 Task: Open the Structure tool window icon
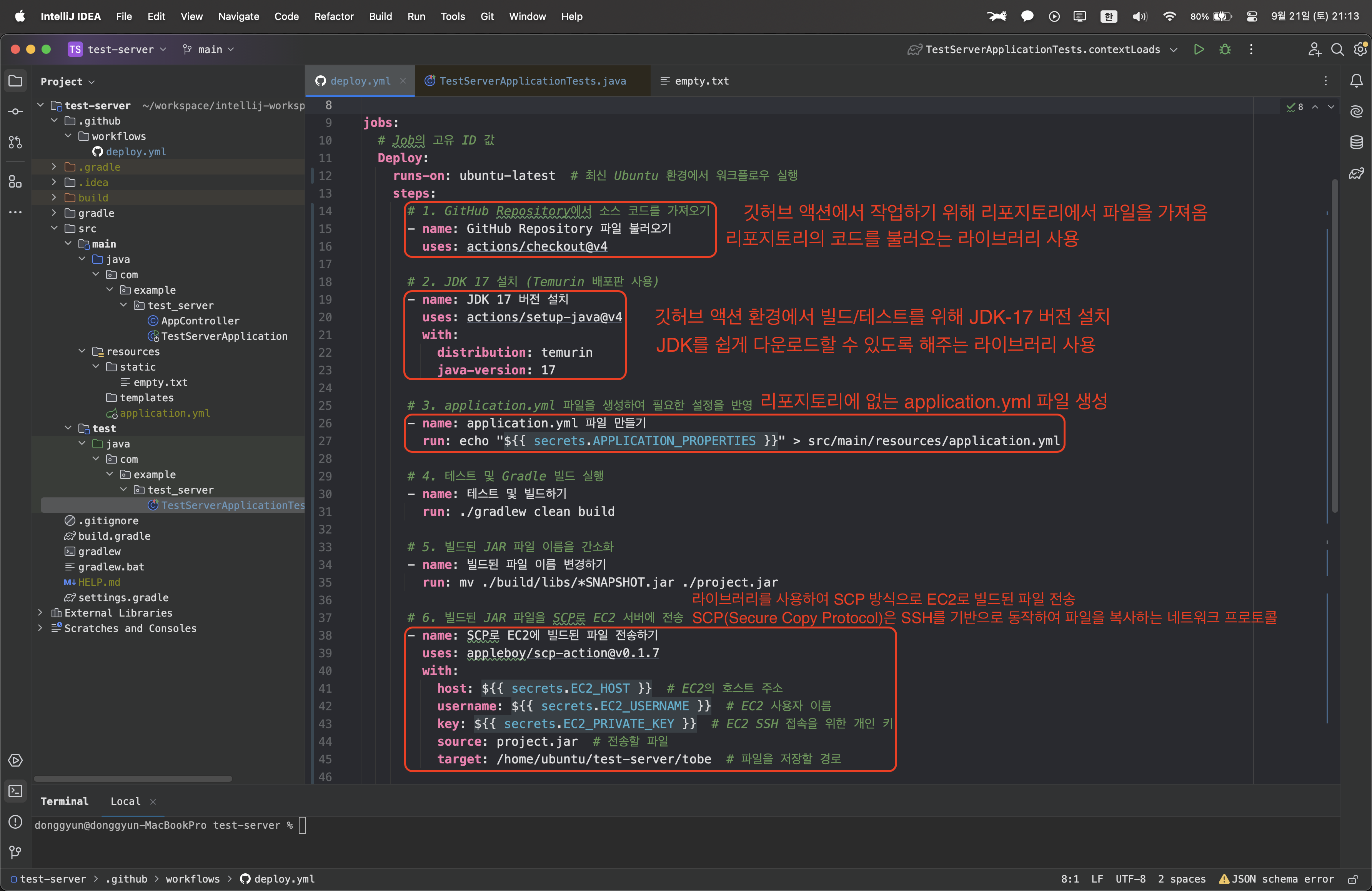point(15,182)
